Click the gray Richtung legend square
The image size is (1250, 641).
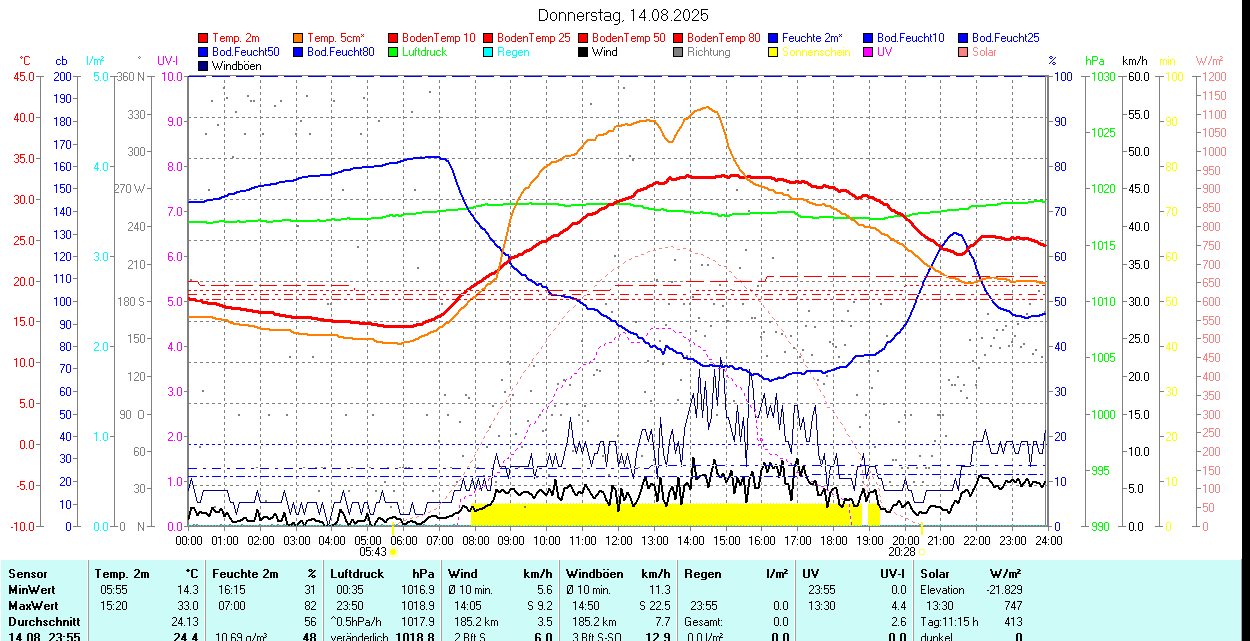pyautogui.click(x=679, y=52)
